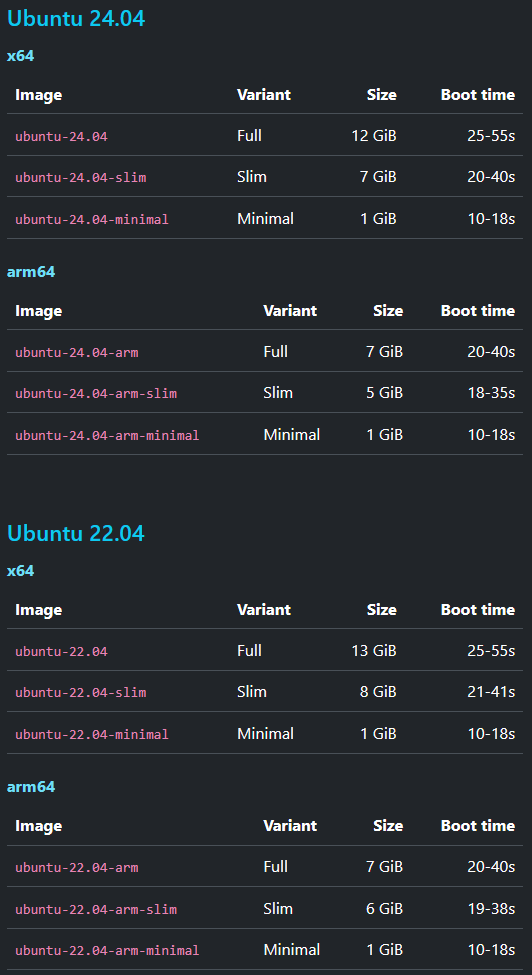Click the ubuntu-24.04-arm Full image name
532x975 pixels.
pos(77,353)
